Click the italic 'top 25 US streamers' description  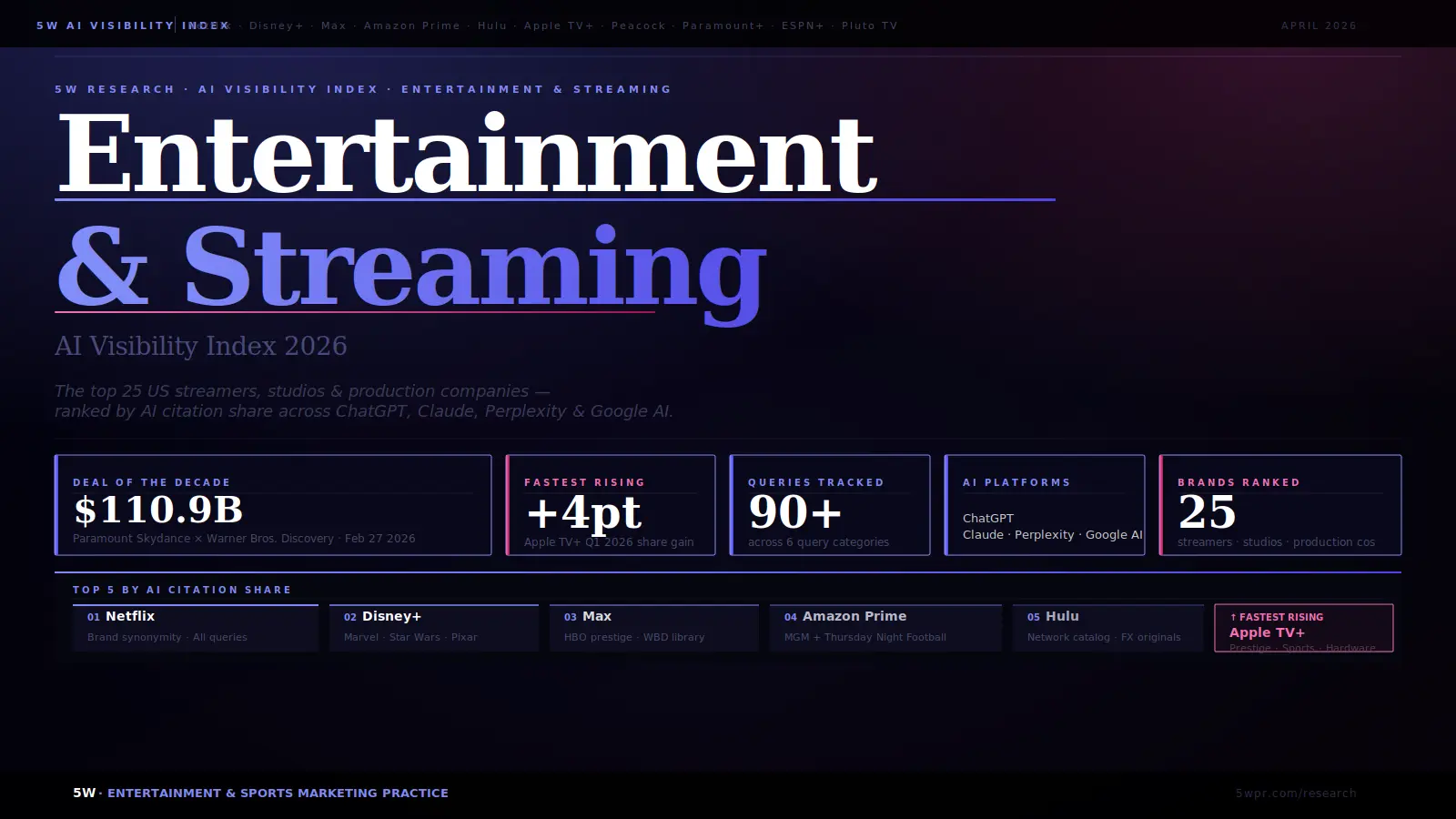(x=364, y=401)
